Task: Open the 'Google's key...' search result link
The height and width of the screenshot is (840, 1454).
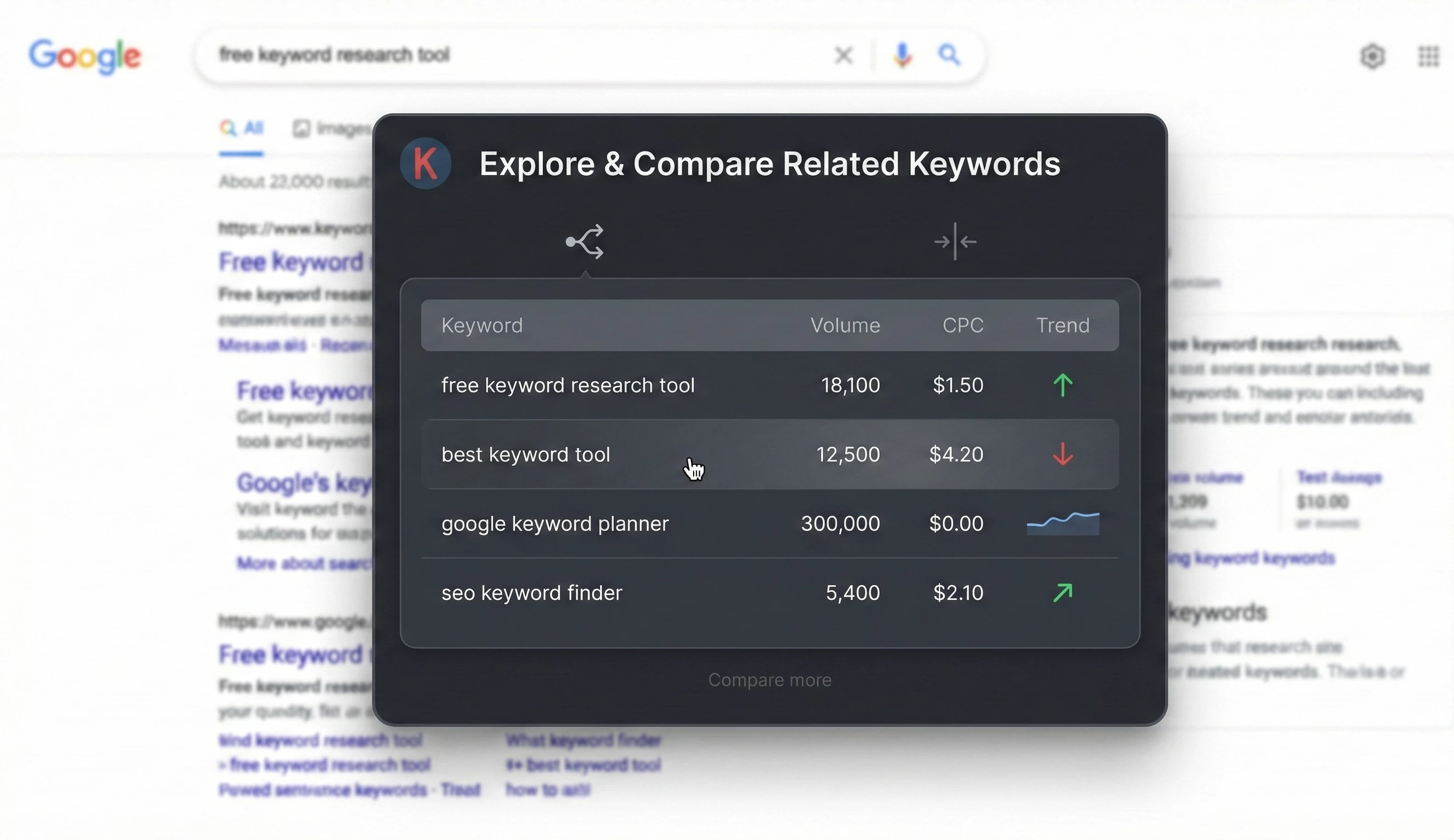Action: coord(305,483)
